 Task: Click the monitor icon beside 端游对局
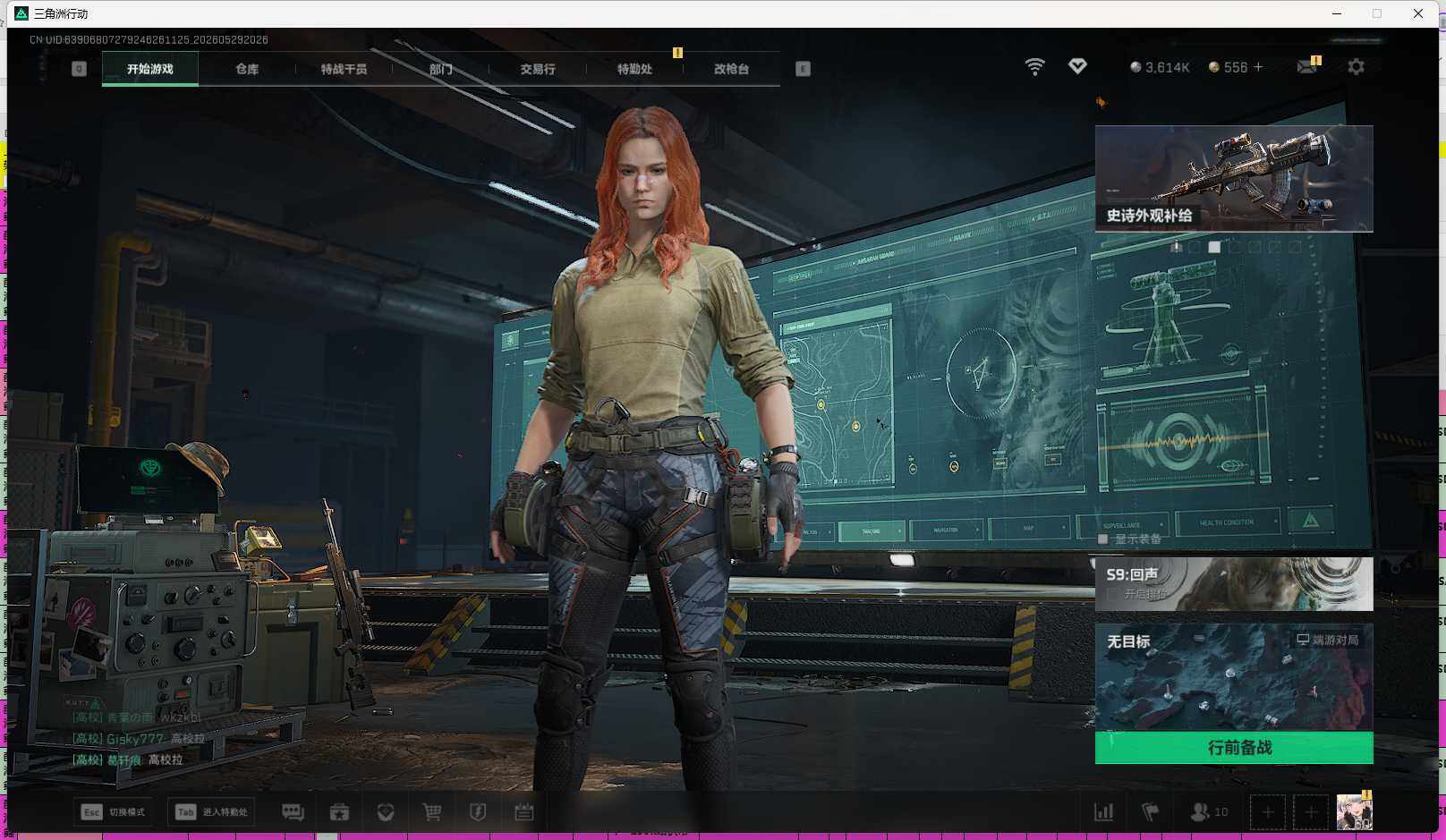[1303, 640]
